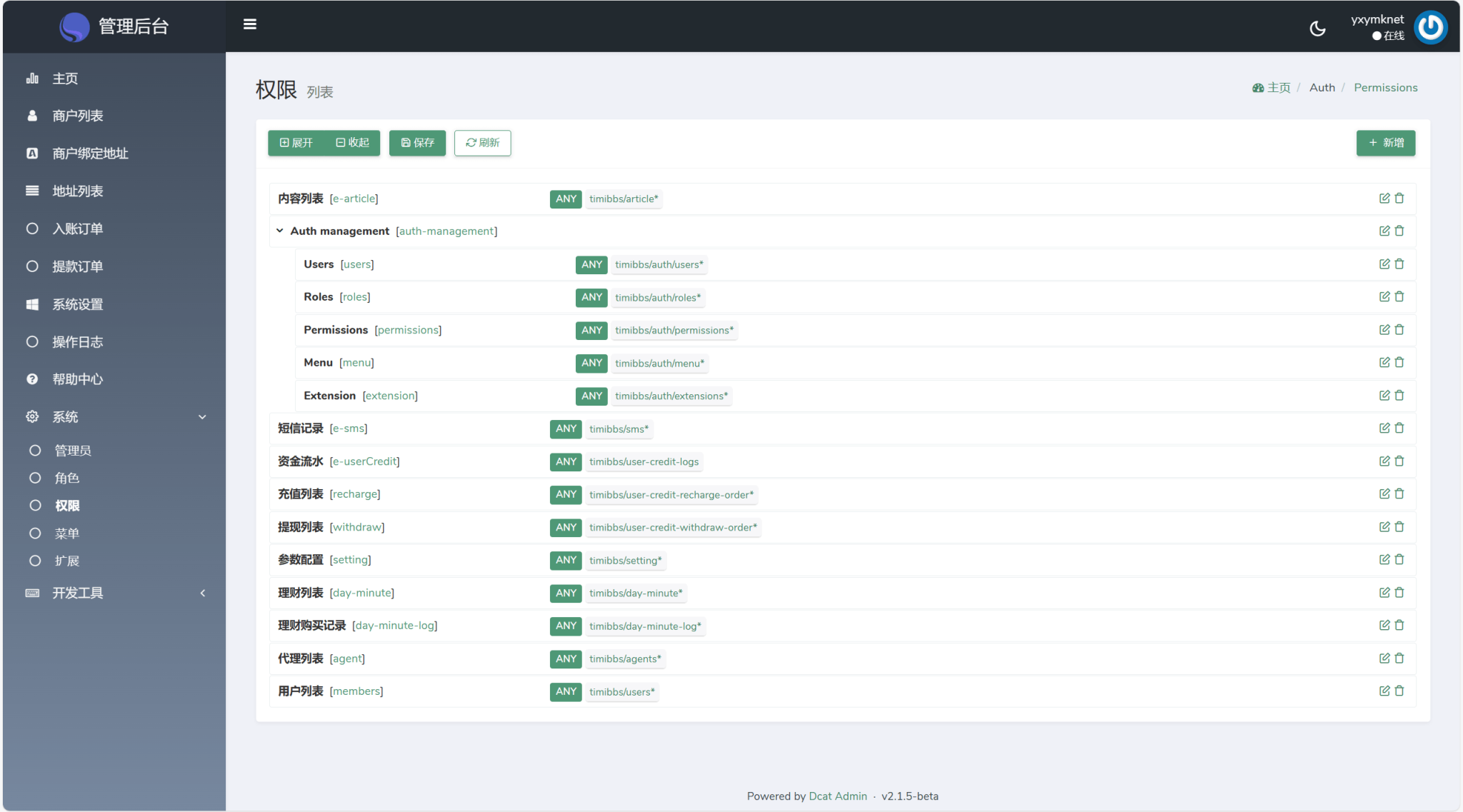The width and height of the screenshot is (1463, 812).
Task: Delete the 内容列表 e-article permission
Action: click(1399, 199)
